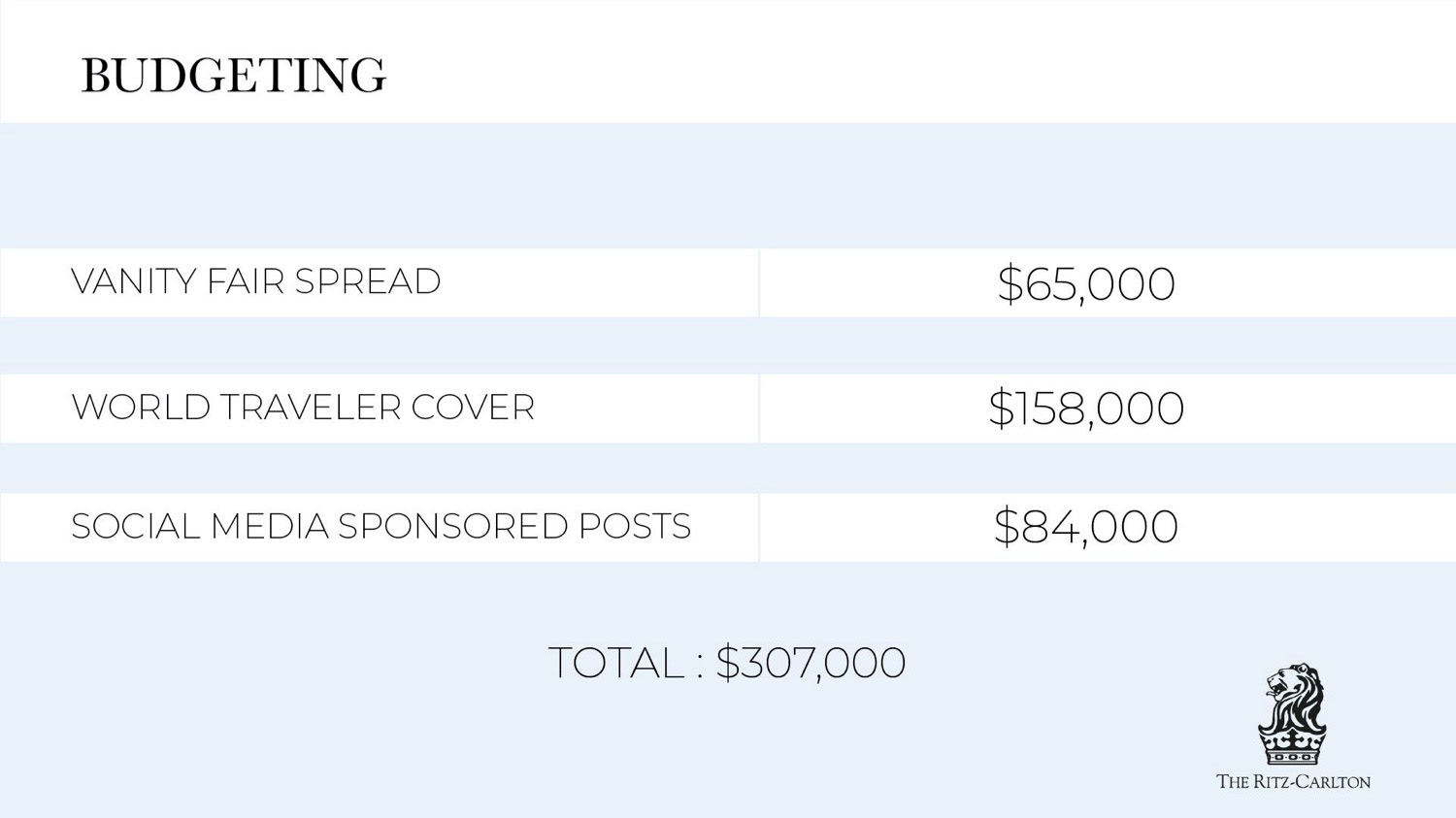Click blue band above the Vanity Fair row
The width and height of the screenshot is (1456, 818).
(728, 184)
